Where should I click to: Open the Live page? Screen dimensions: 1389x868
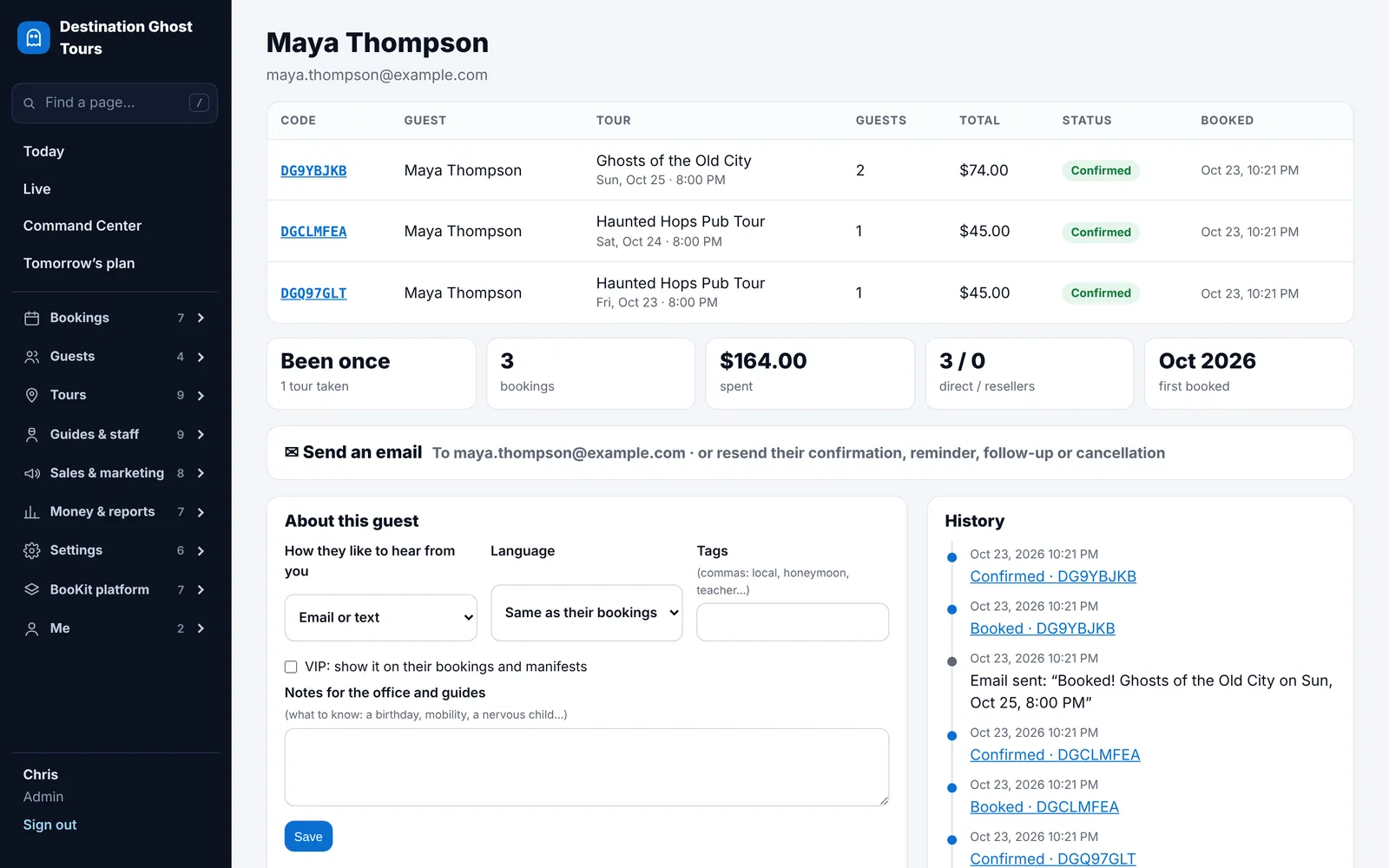[x=37, y=188]
